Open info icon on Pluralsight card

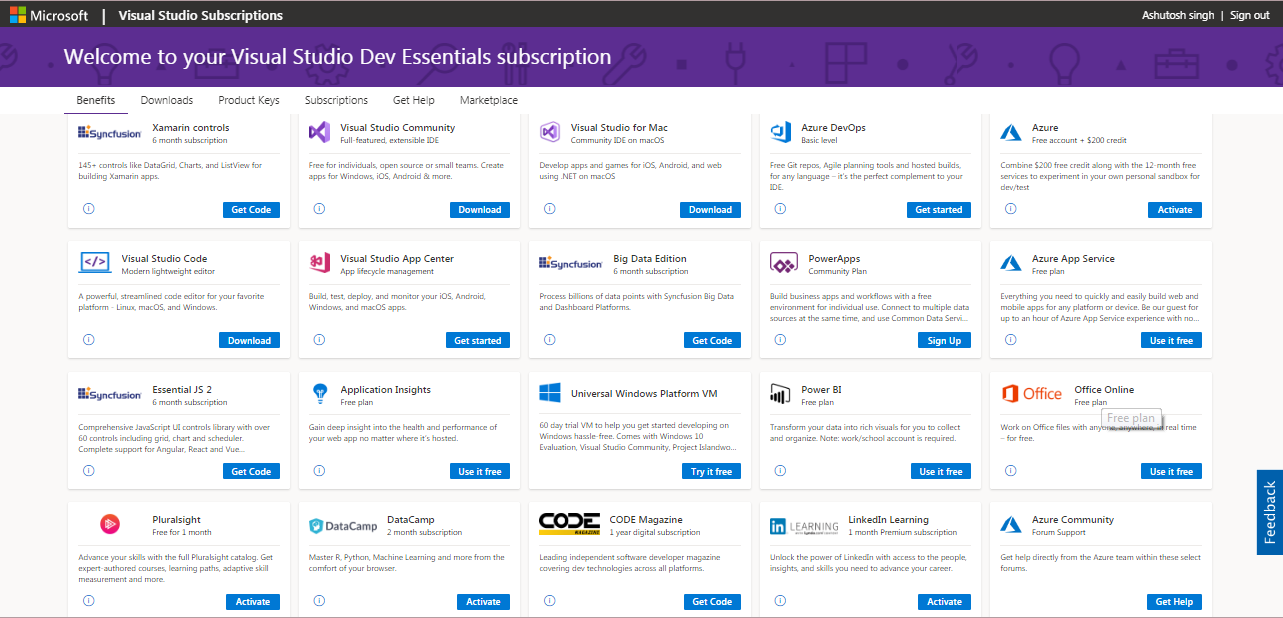point(88,601)
